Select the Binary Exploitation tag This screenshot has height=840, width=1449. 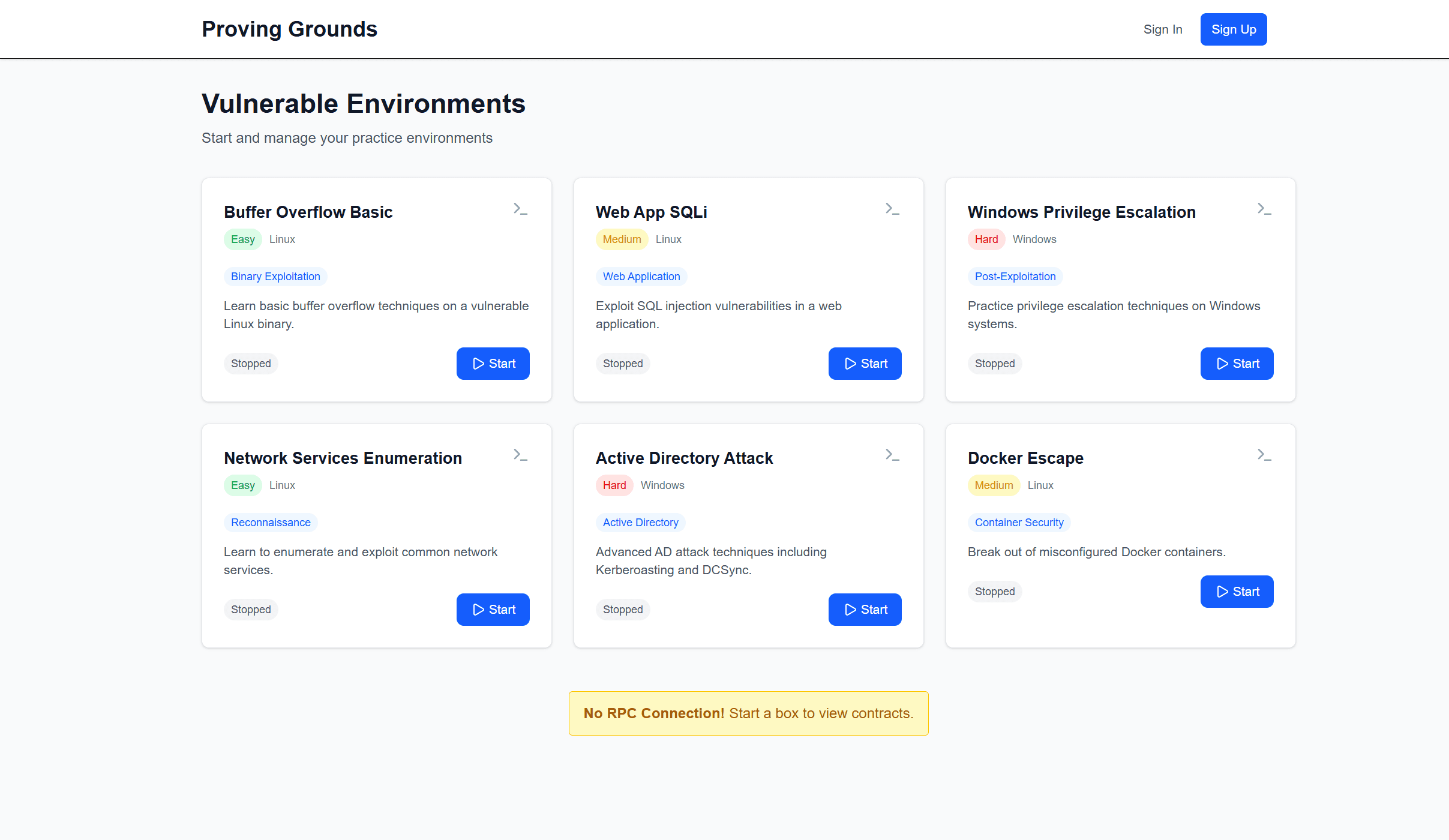pyautogui.click(x=275, y=277)
